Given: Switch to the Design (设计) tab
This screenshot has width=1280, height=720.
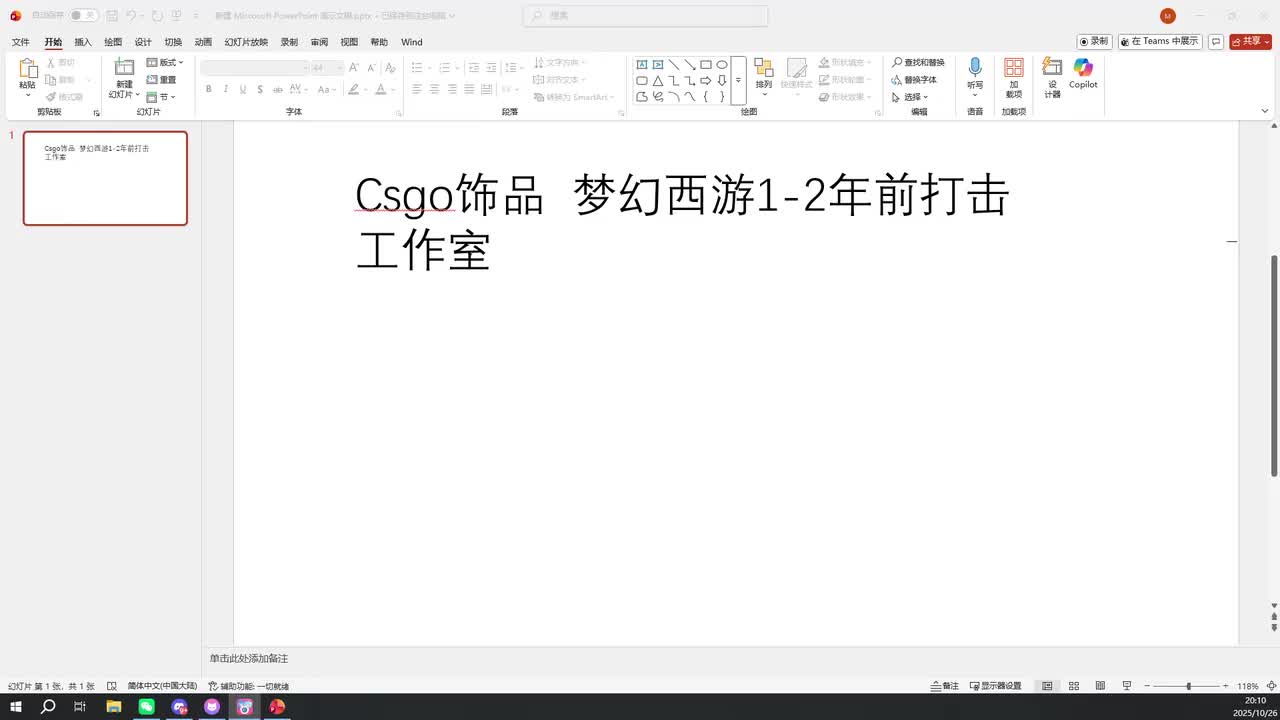Looking at the screenshot, I should [143, 42].
